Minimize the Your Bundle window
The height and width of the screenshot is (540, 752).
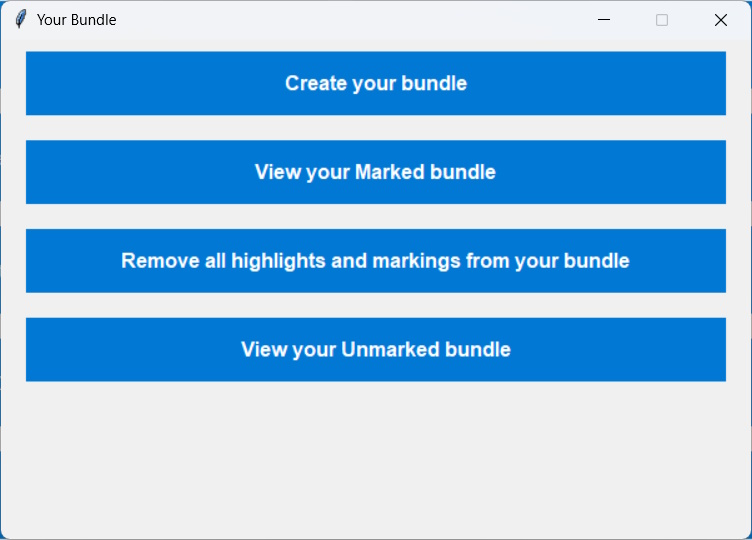[x=604, y=20]
